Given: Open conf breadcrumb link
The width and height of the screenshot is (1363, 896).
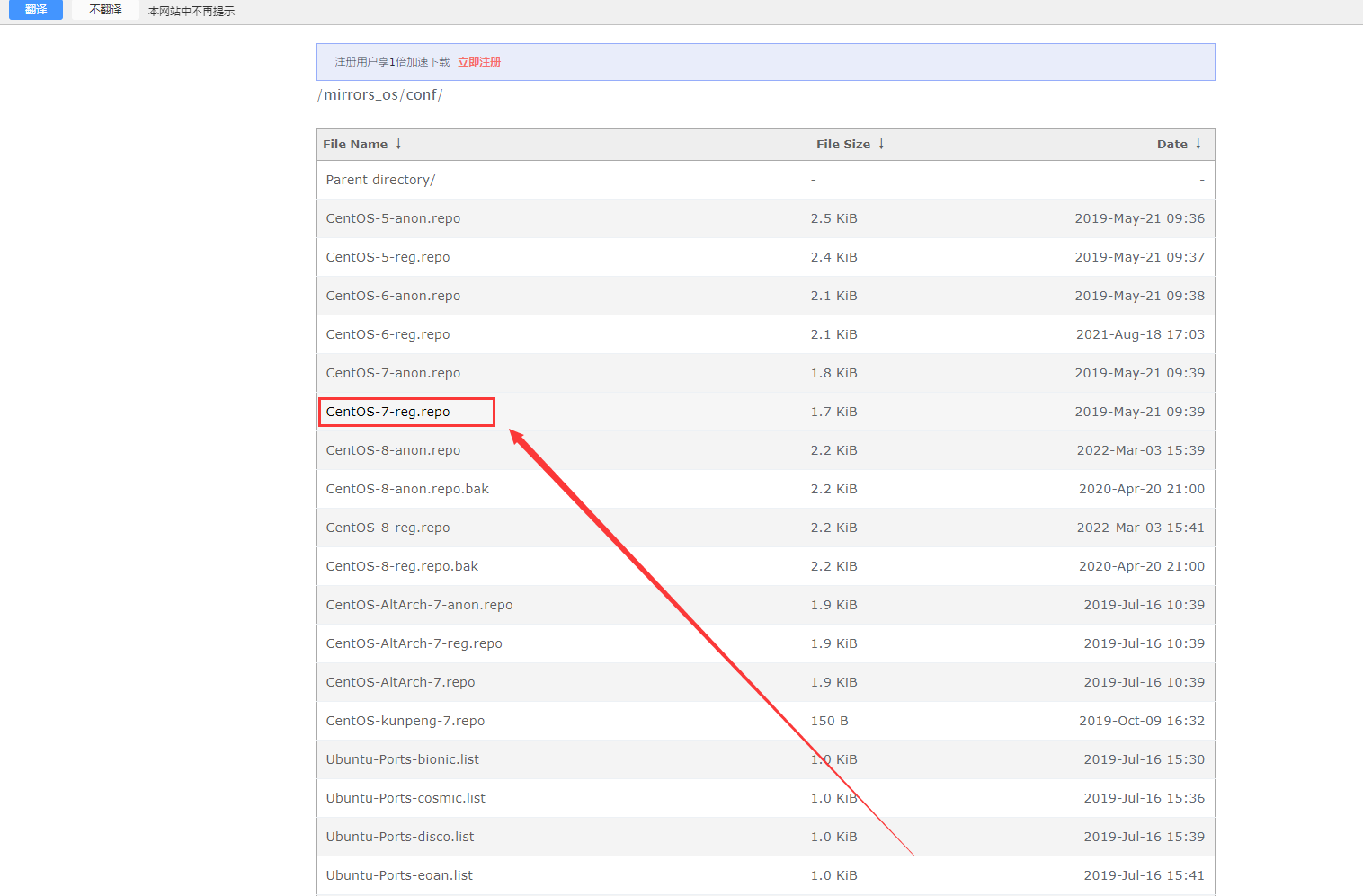Looking at the screenshot, I should pos(421,95).
